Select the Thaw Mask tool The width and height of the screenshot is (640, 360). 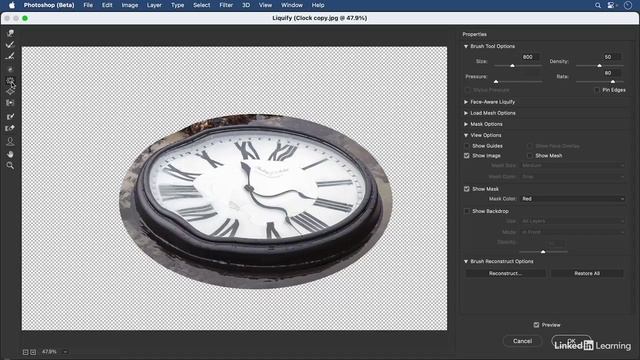point(10,128)
